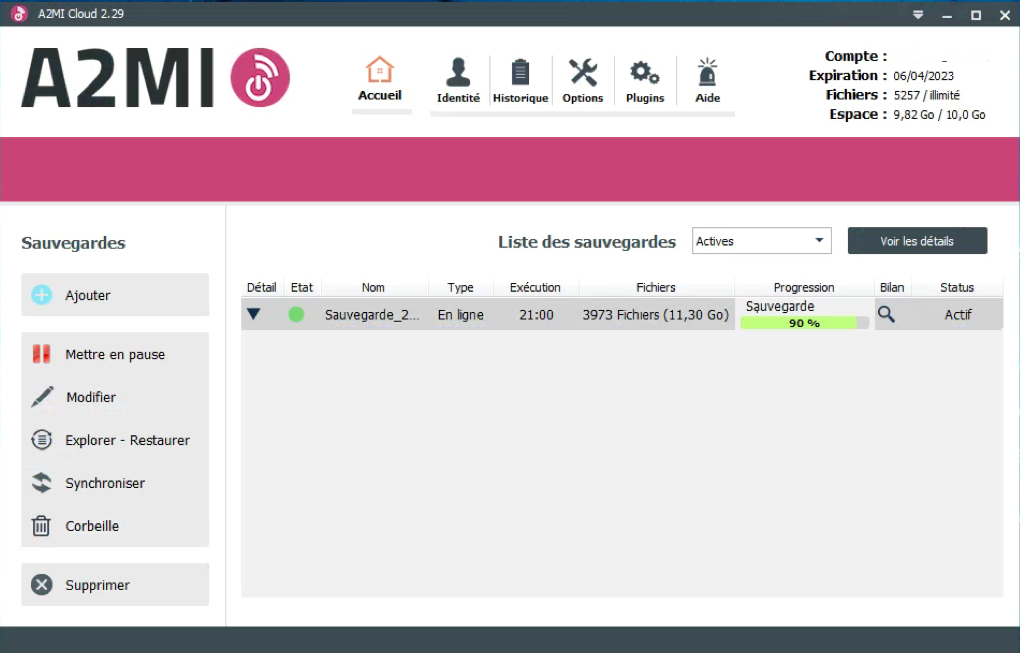Sort by the Status column header
The height and width of the screenshot is (653, 1020).
click(957, 287)
